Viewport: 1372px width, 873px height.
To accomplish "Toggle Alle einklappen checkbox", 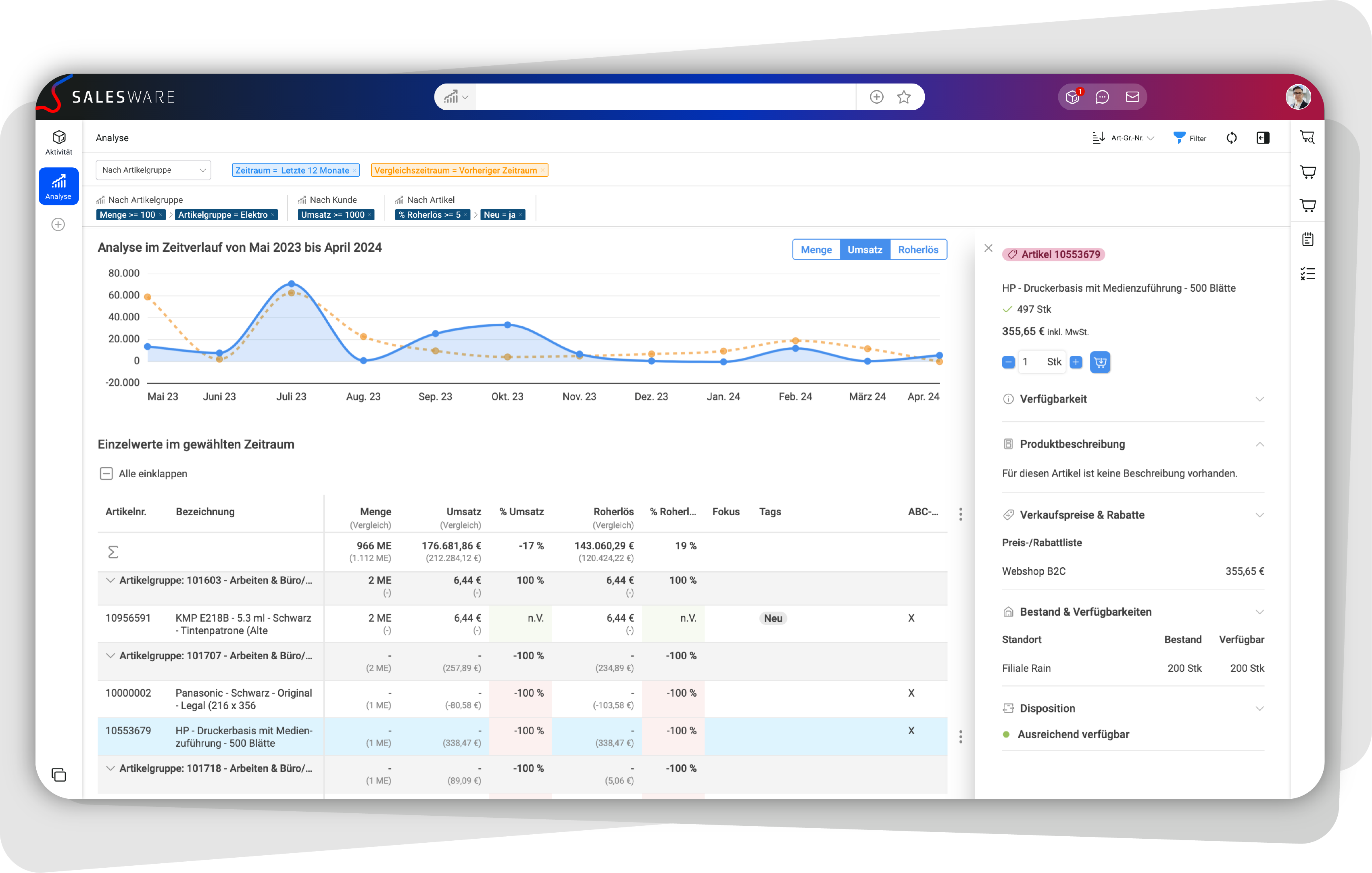I will point(106,474).
